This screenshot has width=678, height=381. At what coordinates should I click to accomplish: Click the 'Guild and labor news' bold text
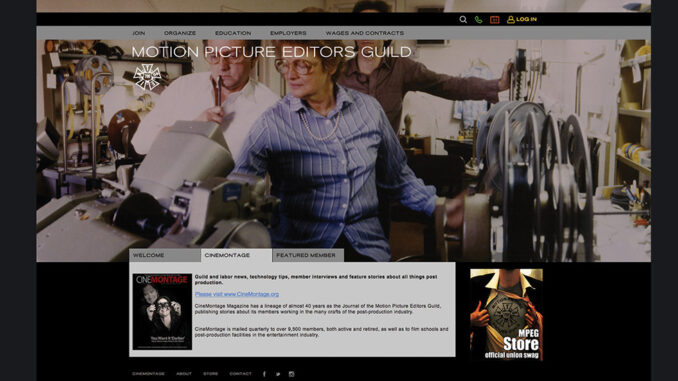pyautogui.click(x=316, y=279)
